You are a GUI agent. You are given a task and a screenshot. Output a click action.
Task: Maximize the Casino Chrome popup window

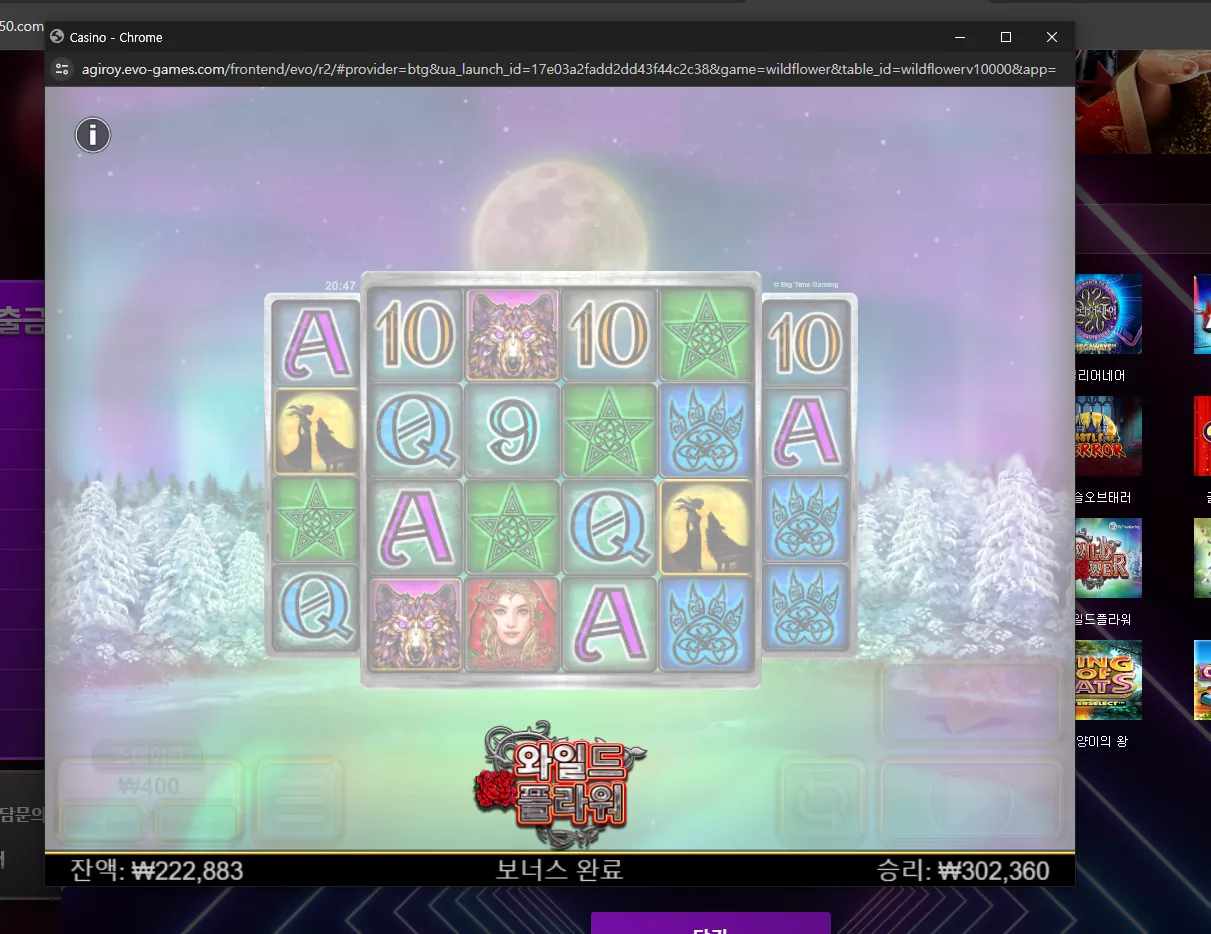click(x=1006, y=37)
